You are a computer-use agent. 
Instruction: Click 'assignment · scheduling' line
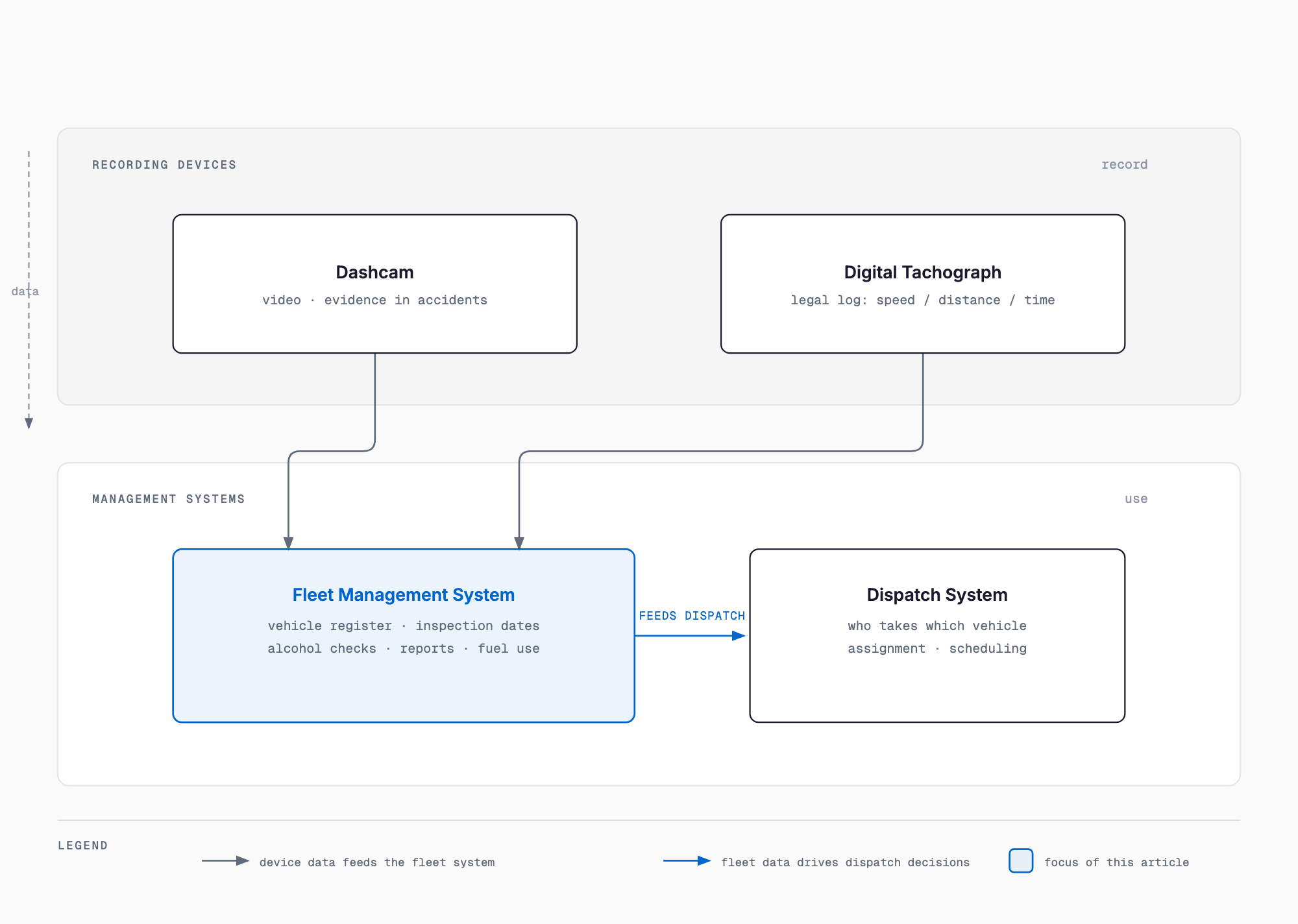937,648
